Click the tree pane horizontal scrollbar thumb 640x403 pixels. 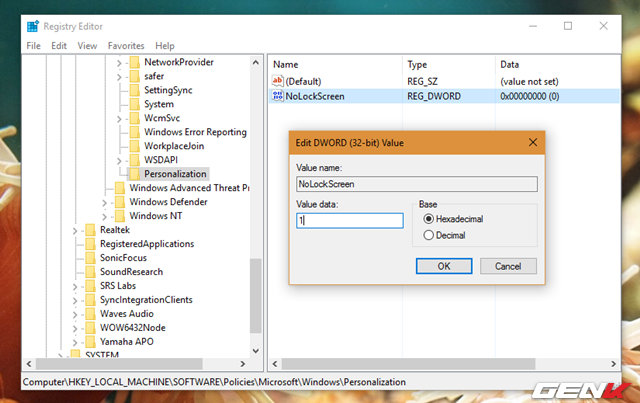coord(119,363)
